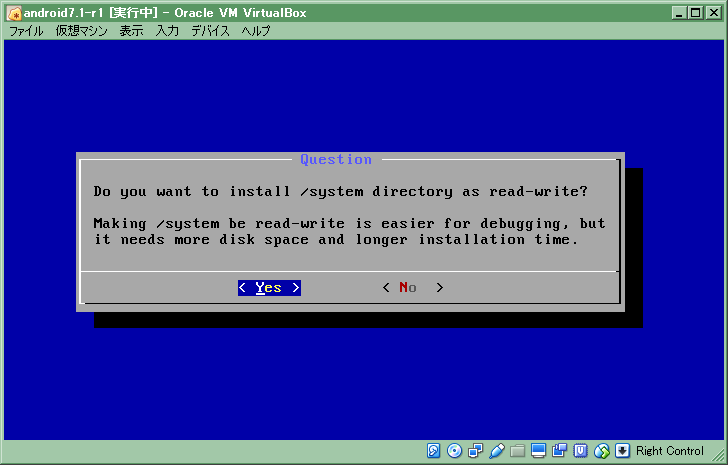The width and height of the screenshot is (728, 465).
Task: Click the shared folders icon
Action: (517, 451)
